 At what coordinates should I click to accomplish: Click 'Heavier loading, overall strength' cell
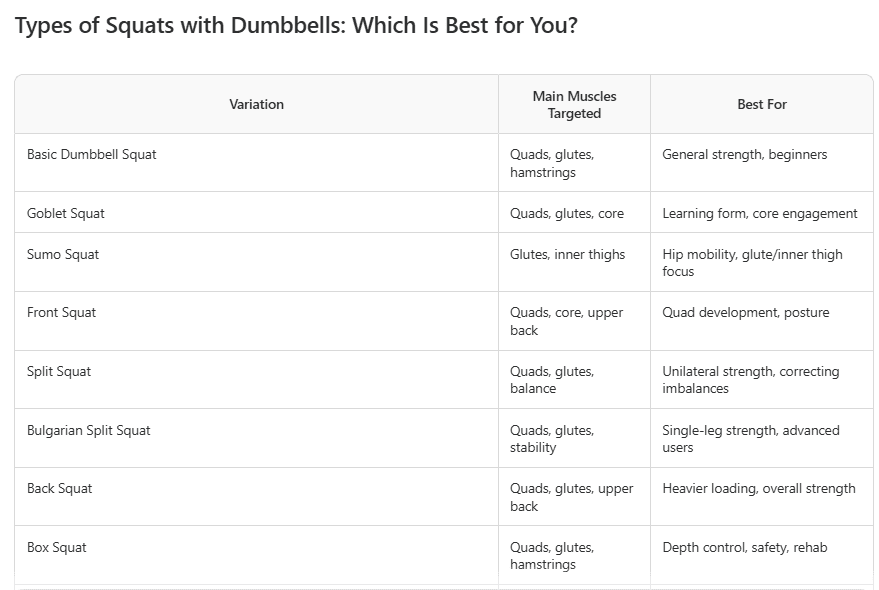click(x=759, y=489)
